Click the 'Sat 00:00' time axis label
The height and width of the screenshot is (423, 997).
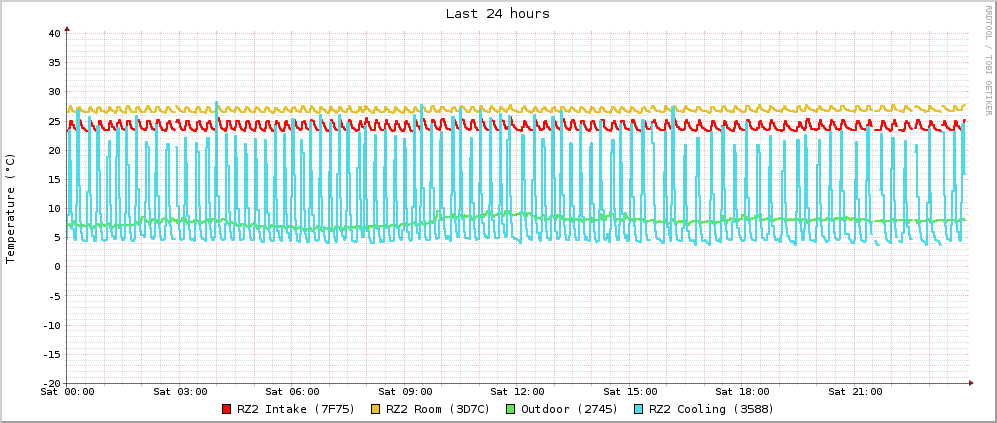(66, 391)
